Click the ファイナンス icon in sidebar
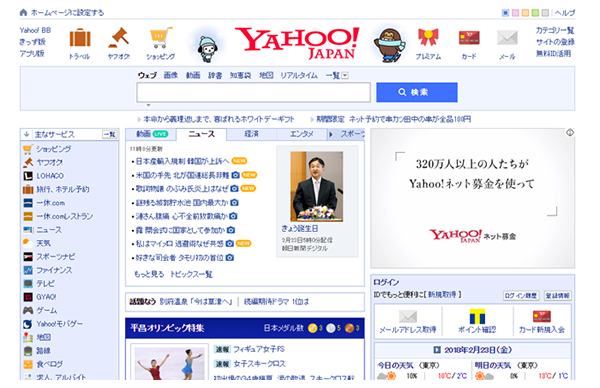 pyautogui.click(x=28, y=270)
